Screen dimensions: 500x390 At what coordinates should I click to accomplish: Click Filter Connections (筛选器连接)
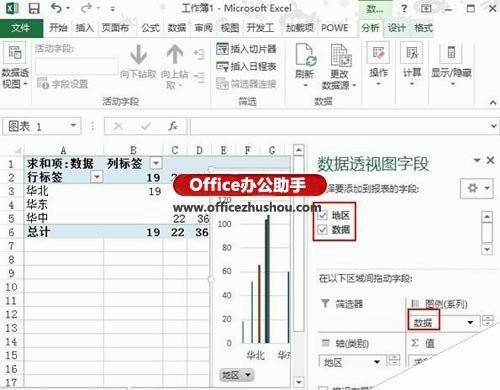click(x=246, y=84)
